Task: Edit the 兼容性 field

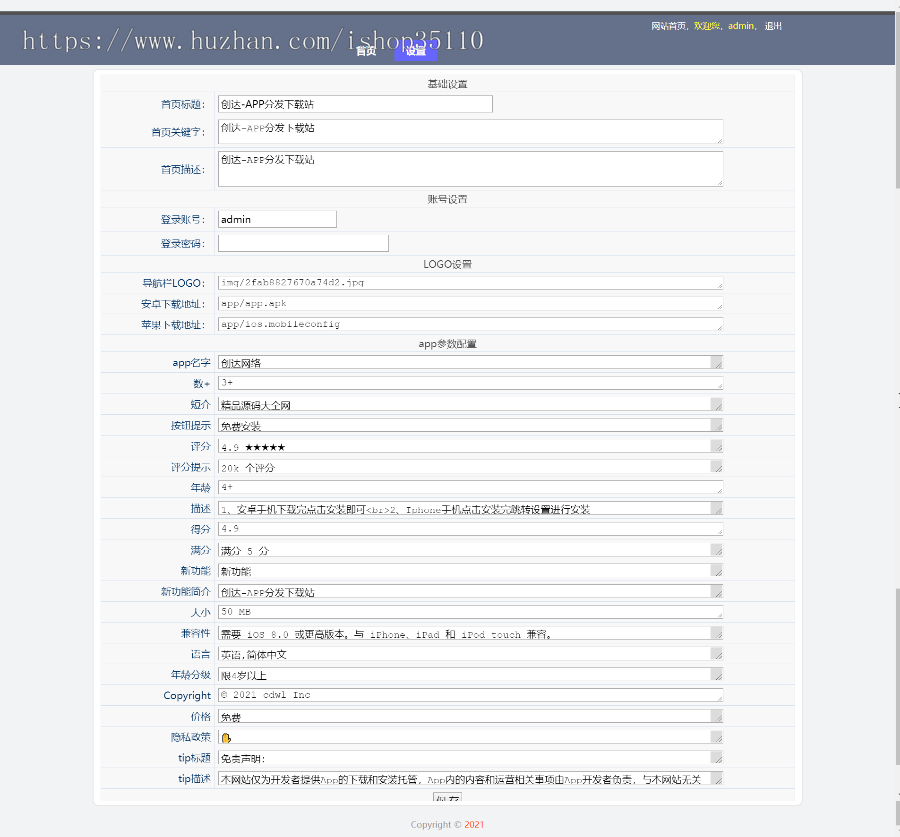Action: (x=470, y=633)
